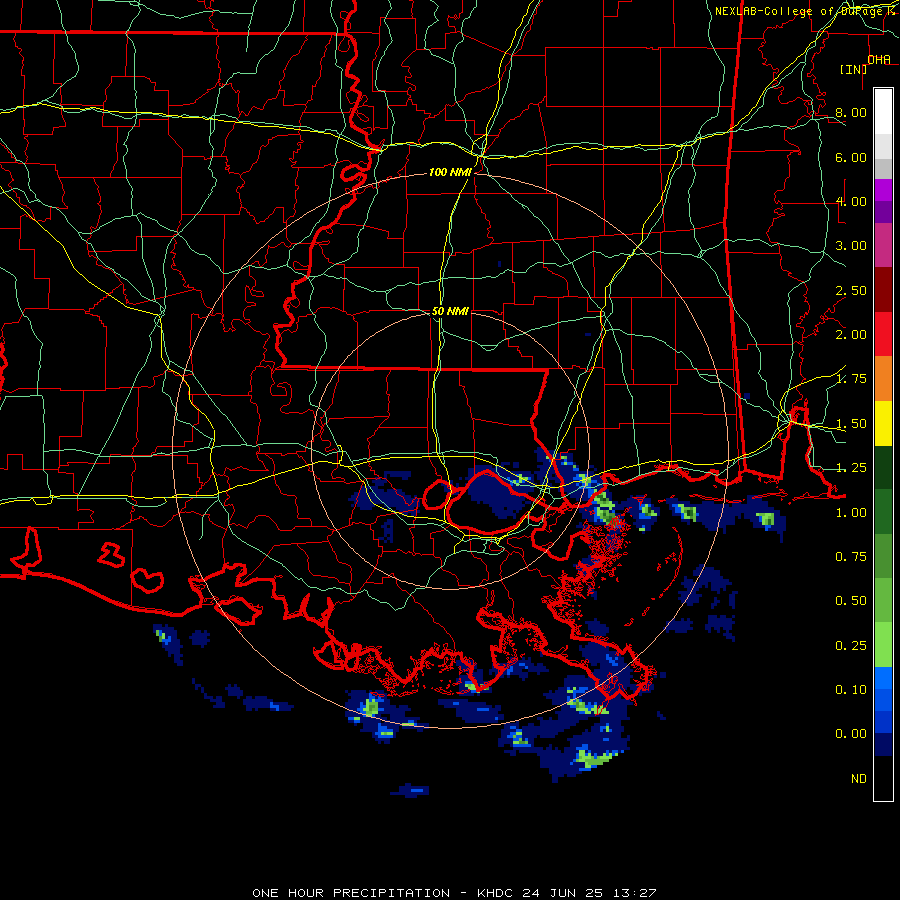Click the 6.00 legend value
The width and height of the screenshot is (900, 900).
click(x=851, y=157)
